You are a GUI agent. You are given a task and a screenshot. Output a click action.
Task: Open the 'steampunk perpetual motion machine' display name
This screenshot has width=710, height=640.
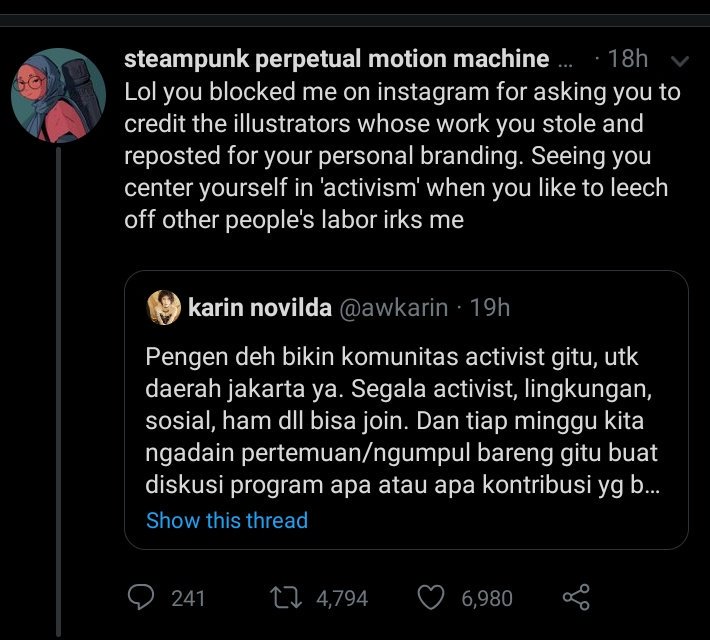336,59
